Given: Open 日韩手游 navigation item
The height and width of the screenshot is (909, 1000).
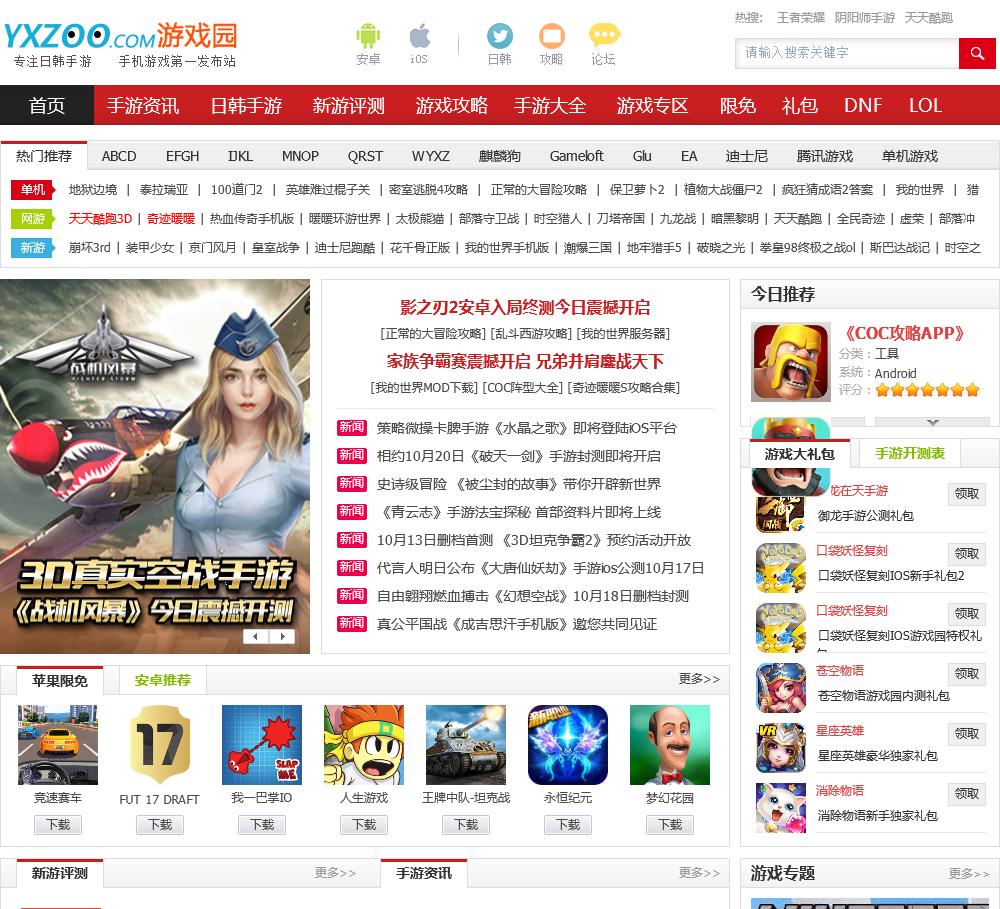Looking at the screenshot, I should pyautogui.click(x=246, y=105).
